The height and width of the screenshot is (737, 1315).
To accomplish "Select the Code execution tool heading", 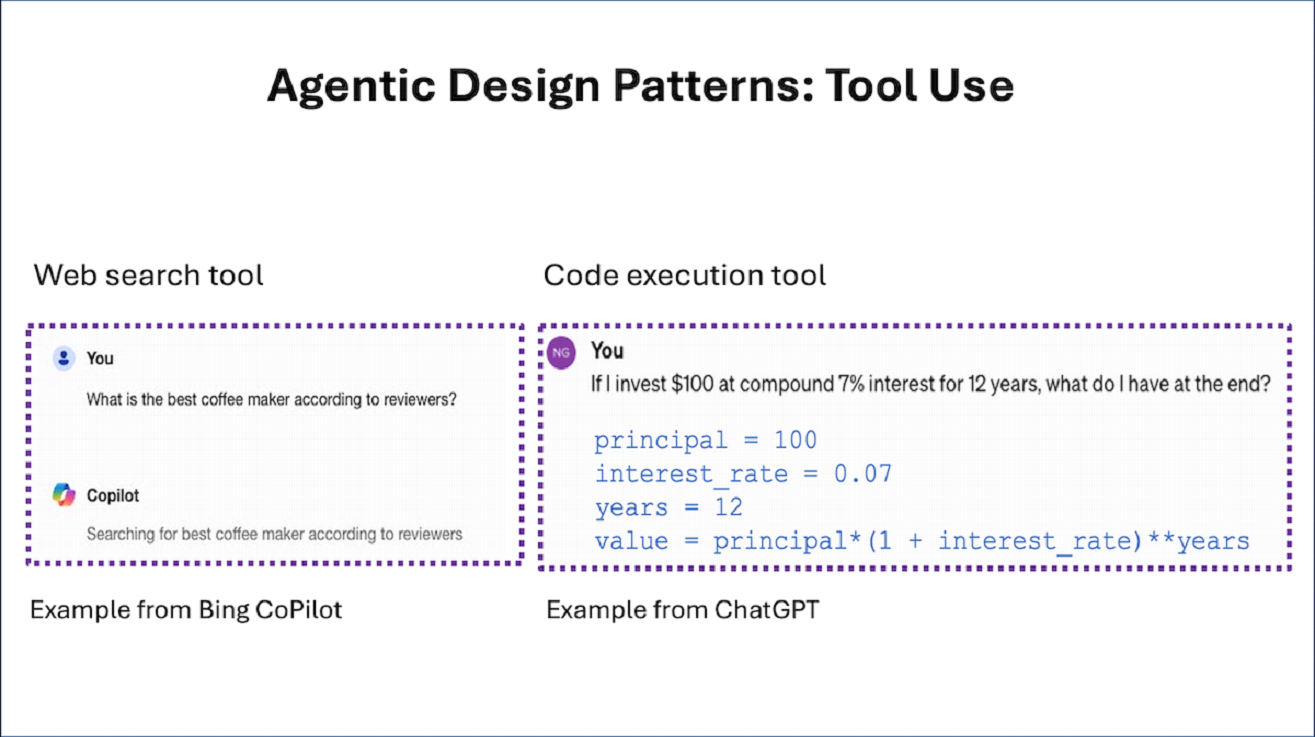I will click(x=684, y=274).
